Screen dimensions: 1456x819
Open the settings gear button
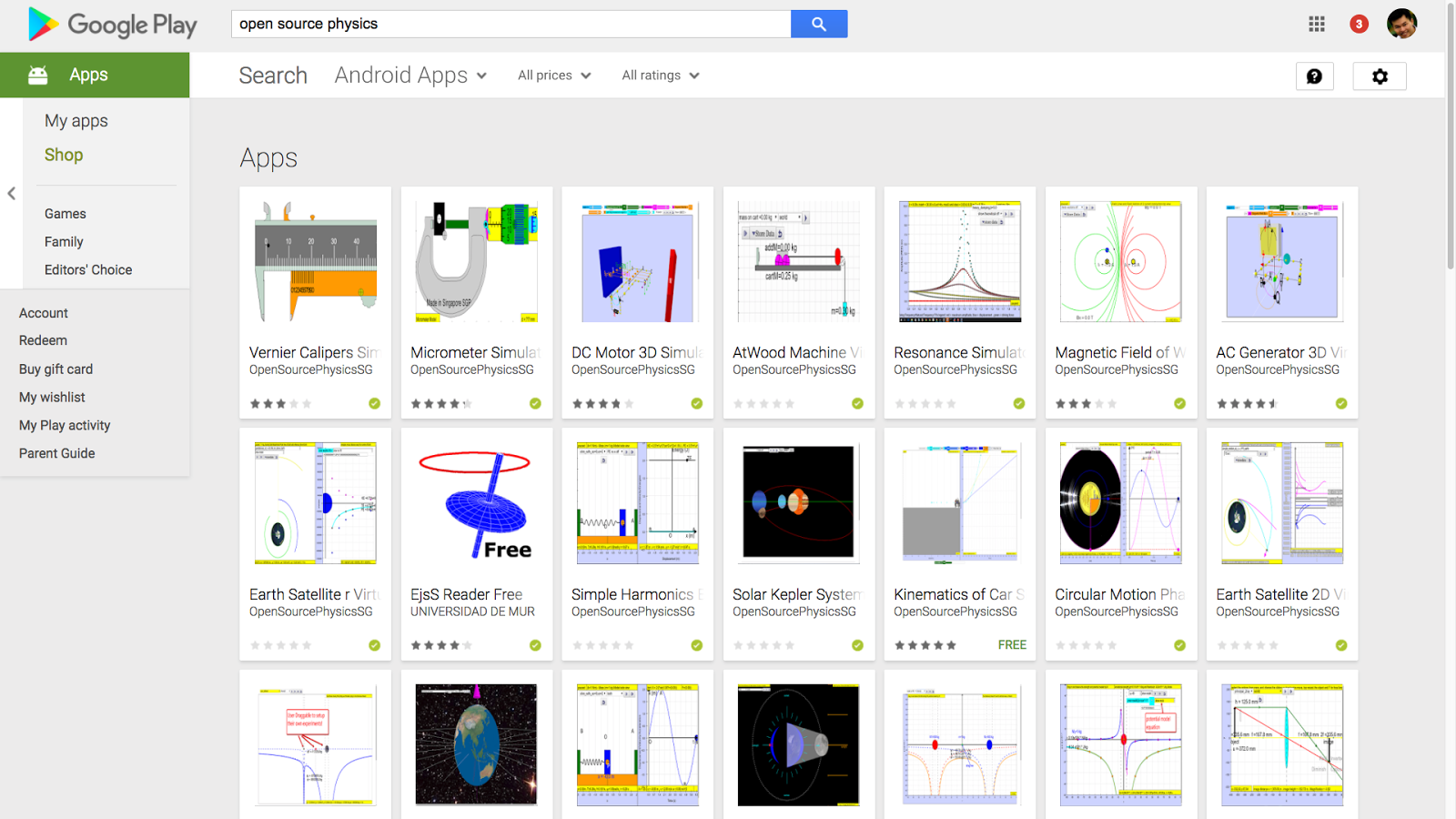click(x=1380, y=76)
